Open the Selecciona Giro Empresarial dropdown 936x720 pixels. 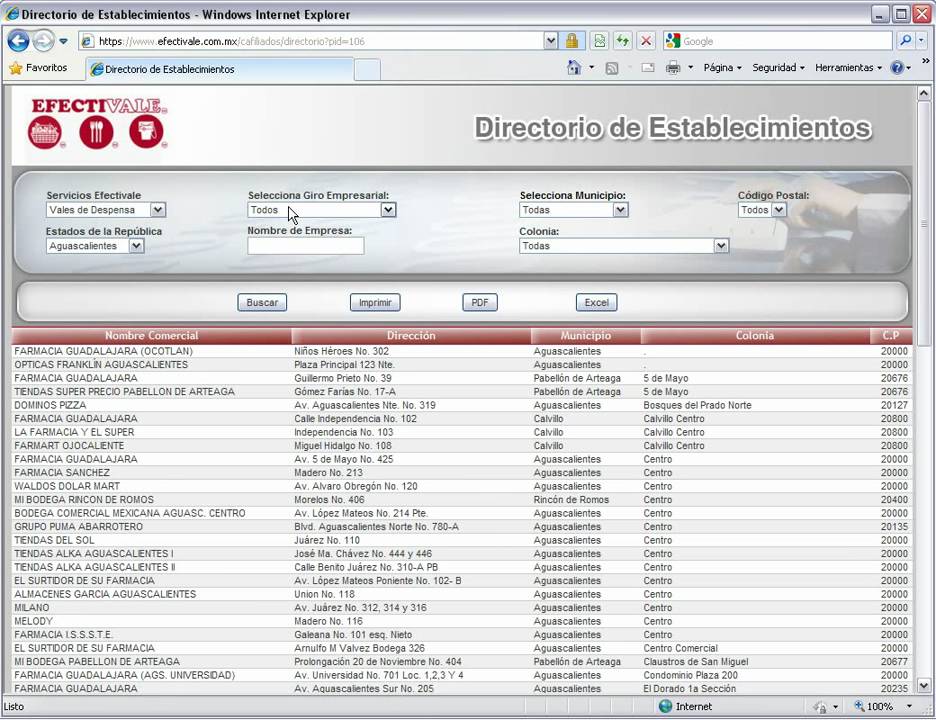(x=389, y=210)
